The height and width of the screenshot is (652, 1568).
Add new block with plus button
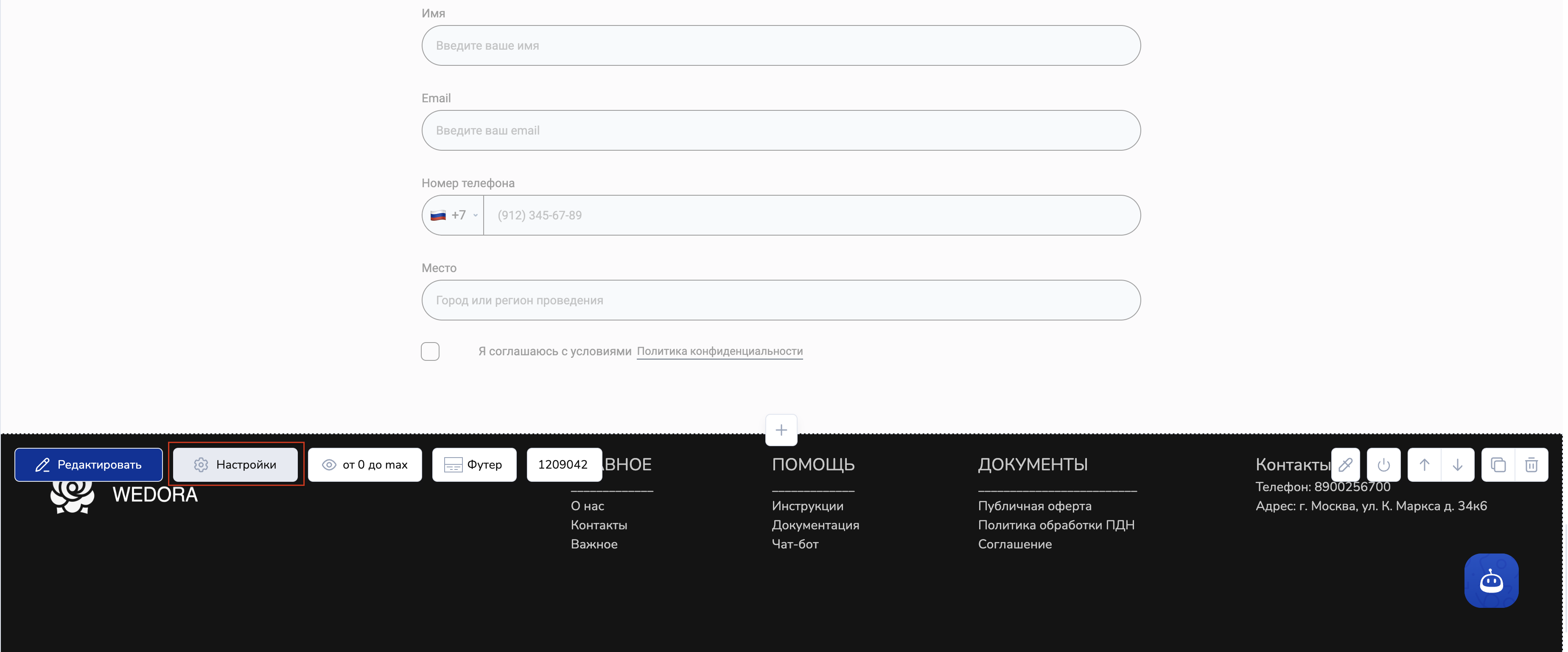tap(781, 430)
